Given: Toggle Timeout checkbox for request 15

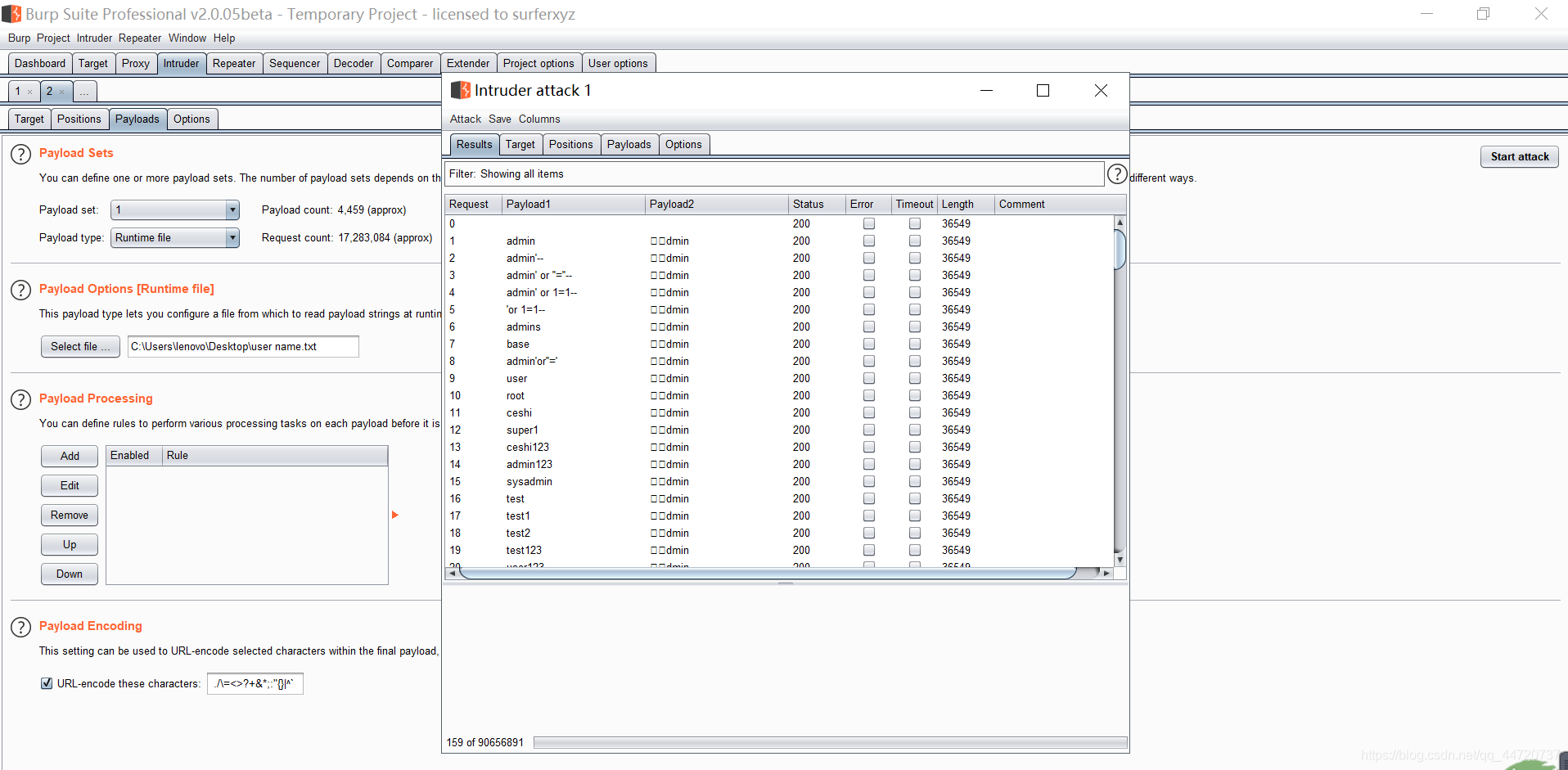Looking at the screenshot, I should [915, 481].
